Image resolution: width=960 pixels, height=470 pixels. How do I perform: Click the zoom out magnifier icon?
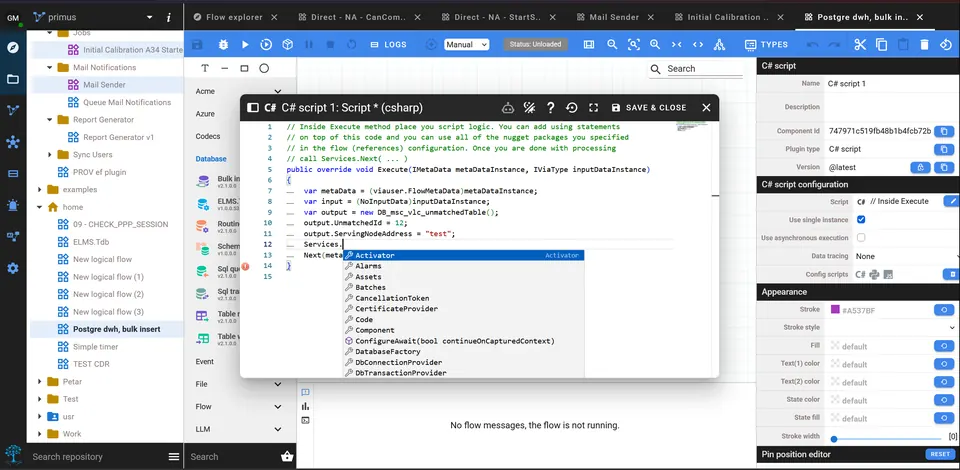coord(612,44)
